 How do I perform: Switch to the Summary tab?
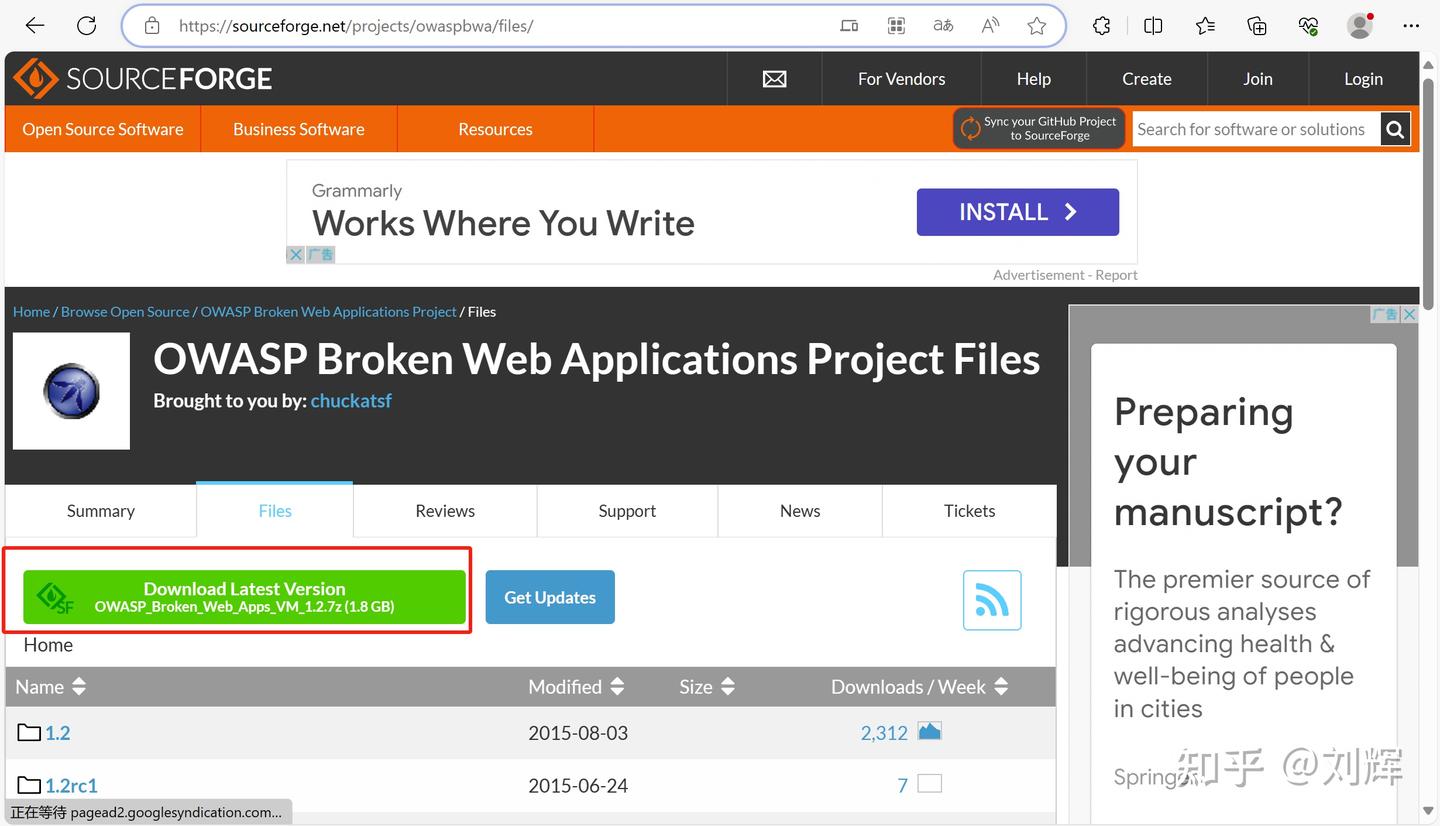tap(101, 511)
